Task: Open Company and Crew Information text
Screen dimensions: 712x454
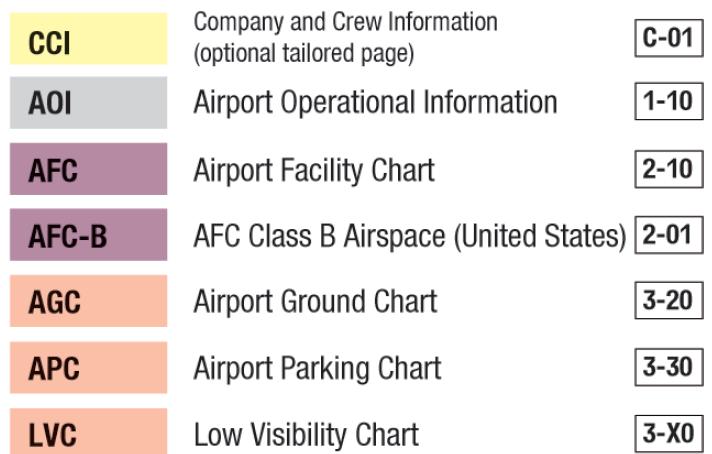Action: pos(346,22)
